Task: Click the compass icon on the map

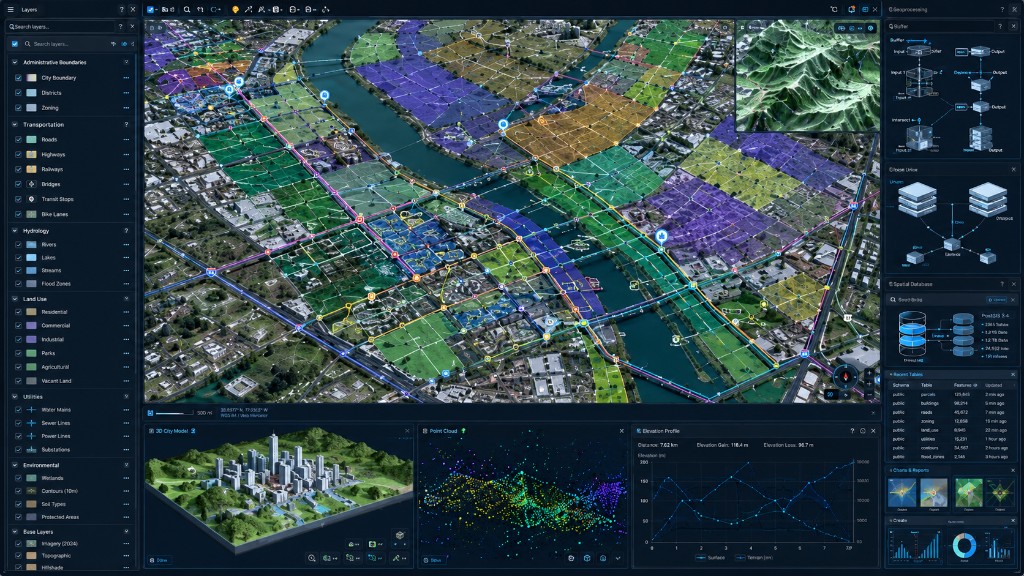Action: (845, 377)
